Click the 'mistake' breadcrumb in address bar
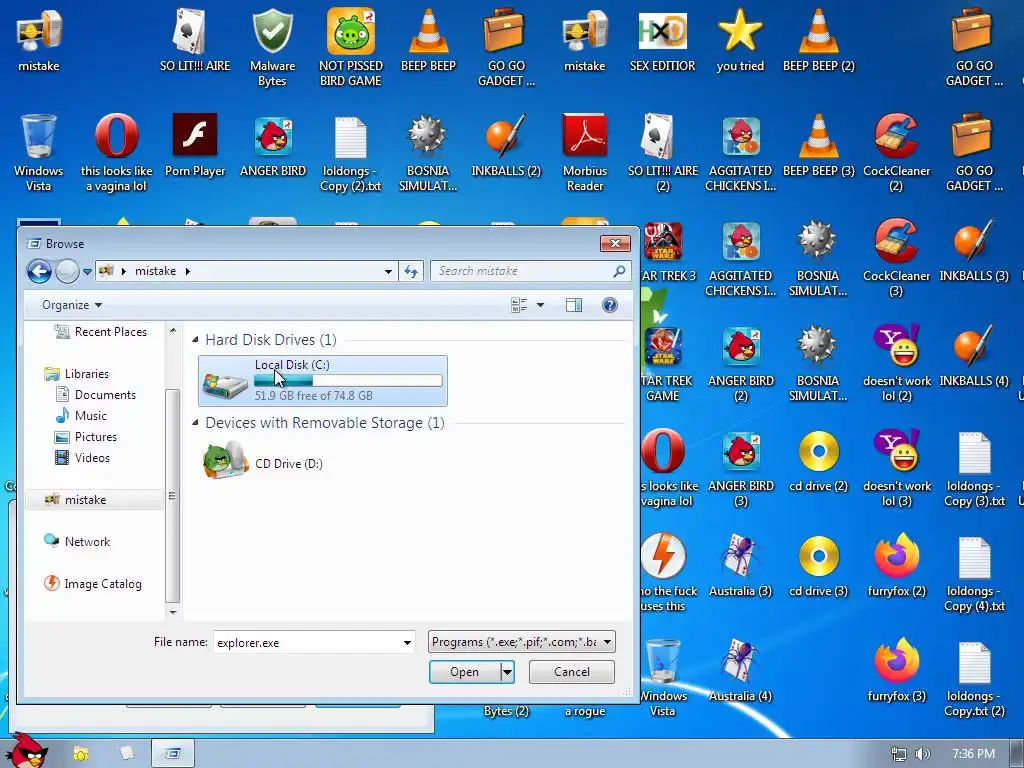1024x768 pixels. 155,271
